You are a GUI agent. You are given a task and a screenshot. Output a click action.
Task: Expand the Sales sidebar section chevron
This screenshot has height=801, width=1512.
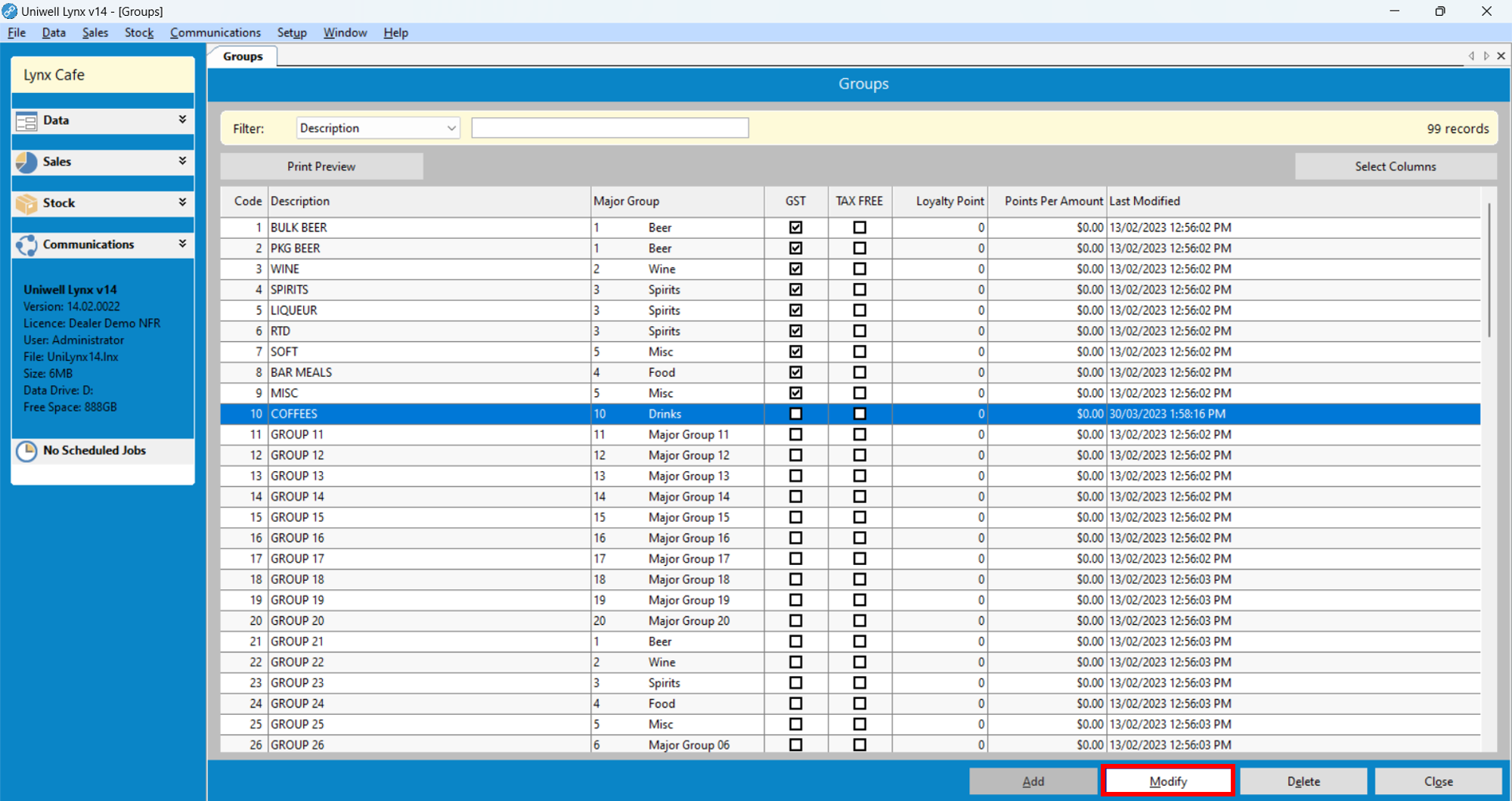tap(182, 161)
